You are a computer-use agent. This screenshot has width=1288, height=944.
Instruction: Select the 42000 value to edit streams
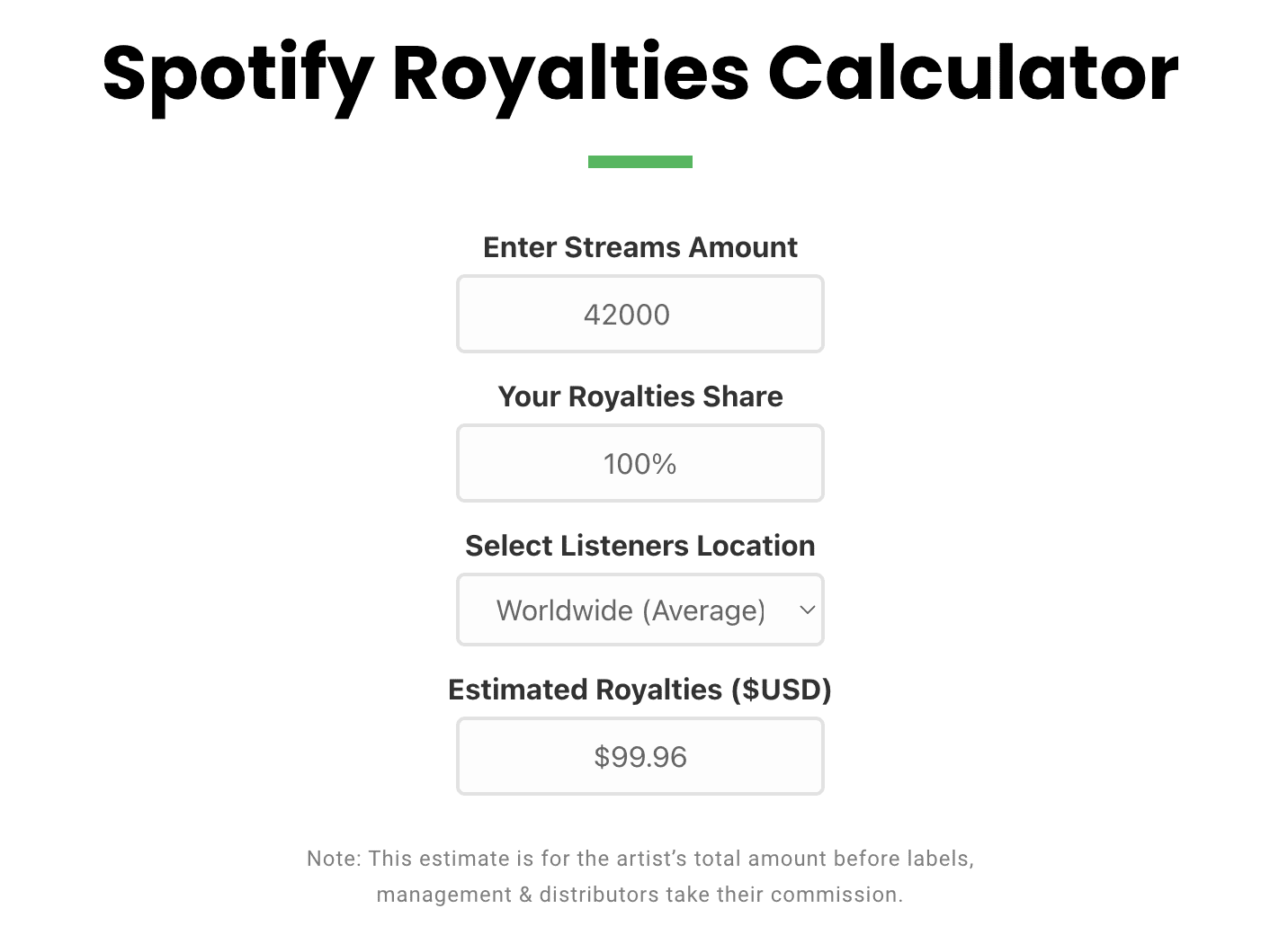point(626,314)
